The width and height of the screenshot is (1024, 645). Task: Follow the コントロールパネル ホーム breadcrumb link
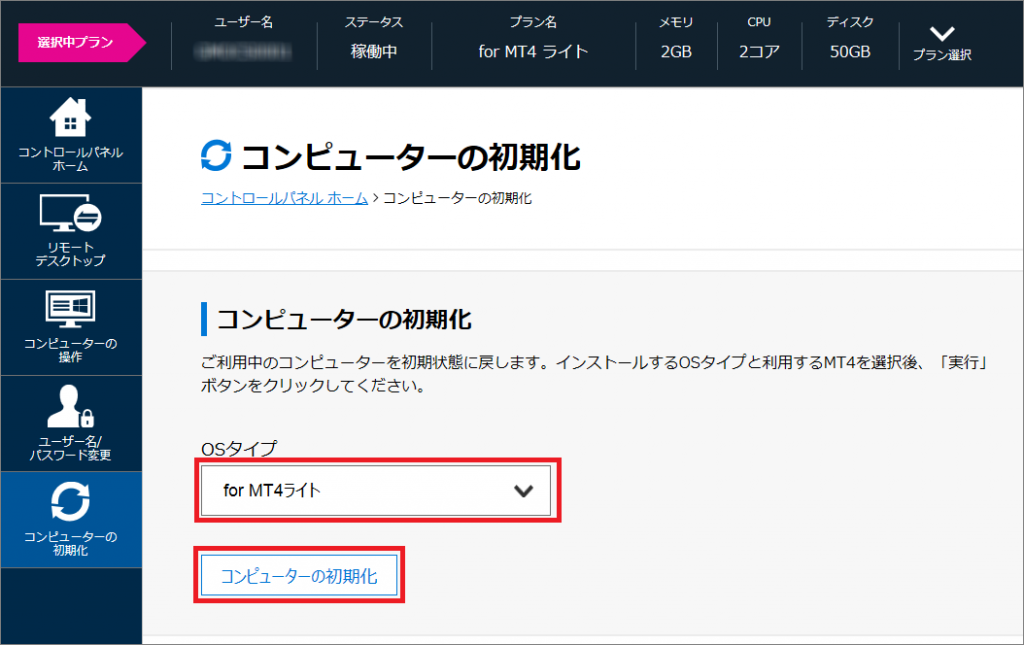pyautogui.click(x=284, y=198)
